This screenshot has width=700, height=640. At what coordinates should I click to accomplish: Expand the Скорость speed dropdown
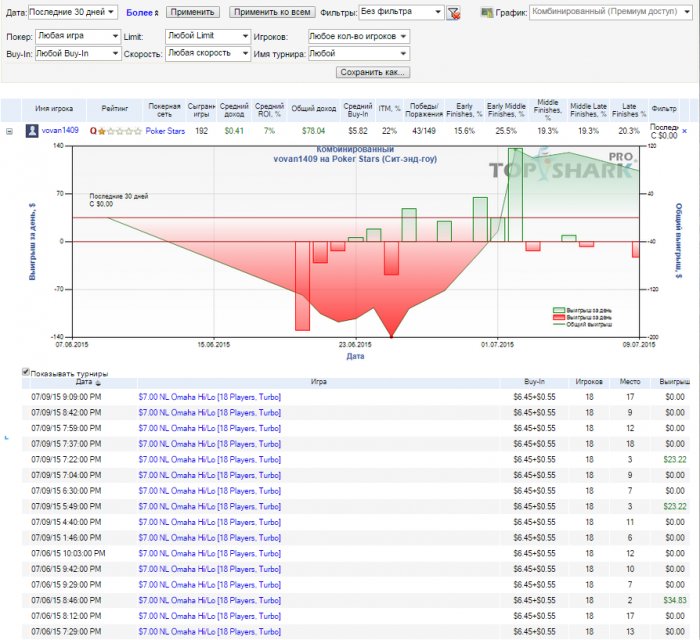point(208,54)
